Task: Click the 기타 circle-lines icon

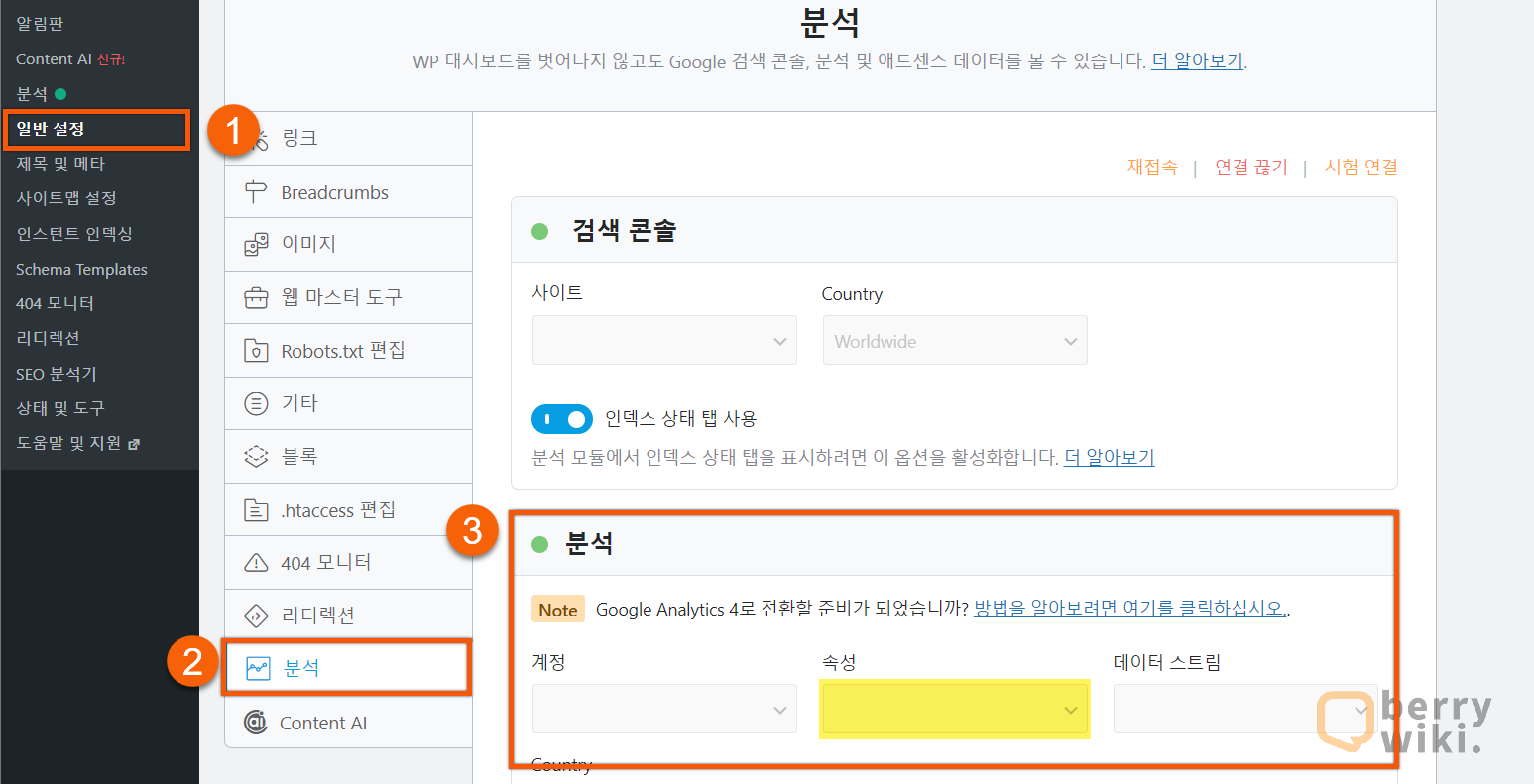Action: 256,403
